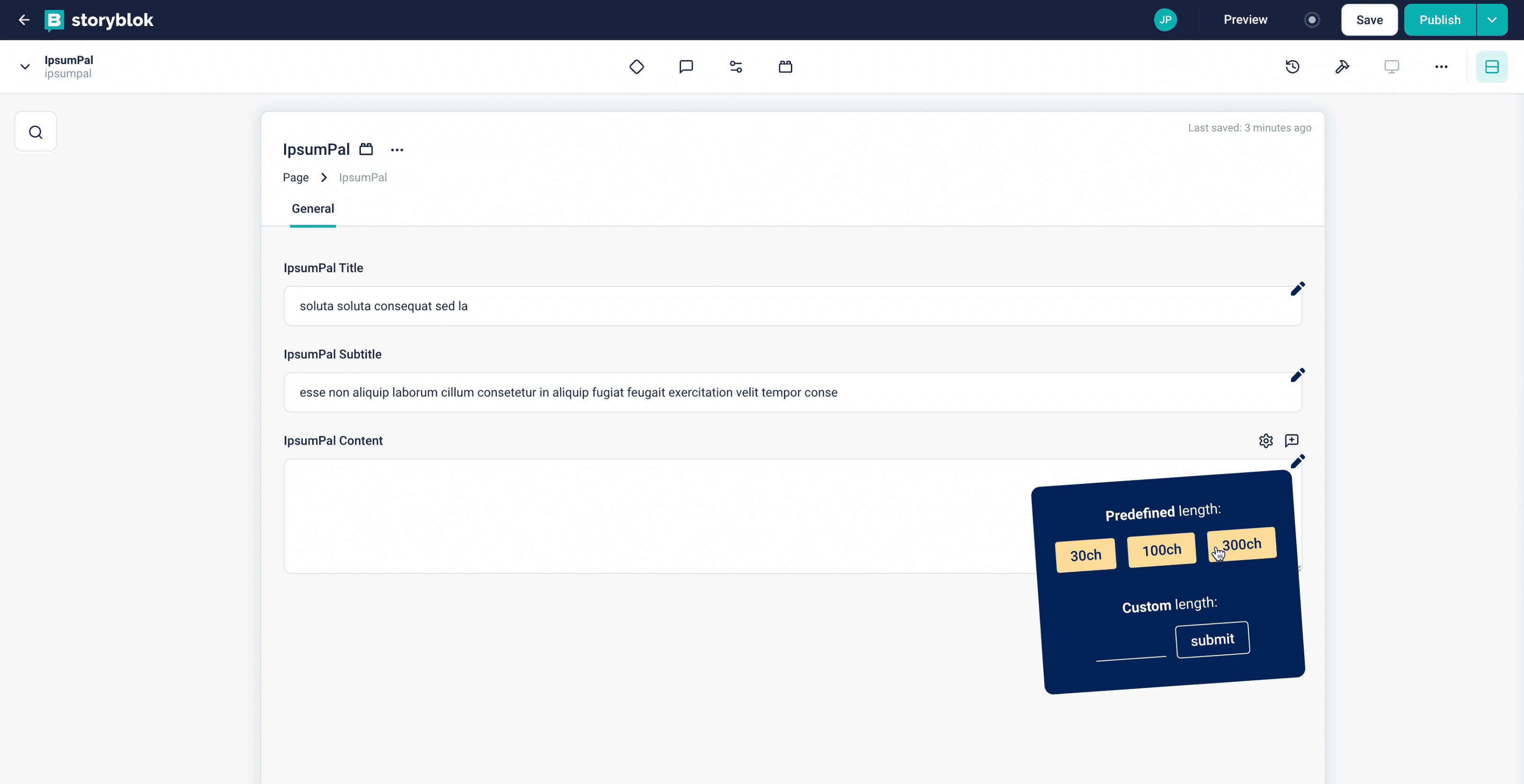Open the comments speech bubble icon
This screenshot has width=1524, height=784.
686,66
